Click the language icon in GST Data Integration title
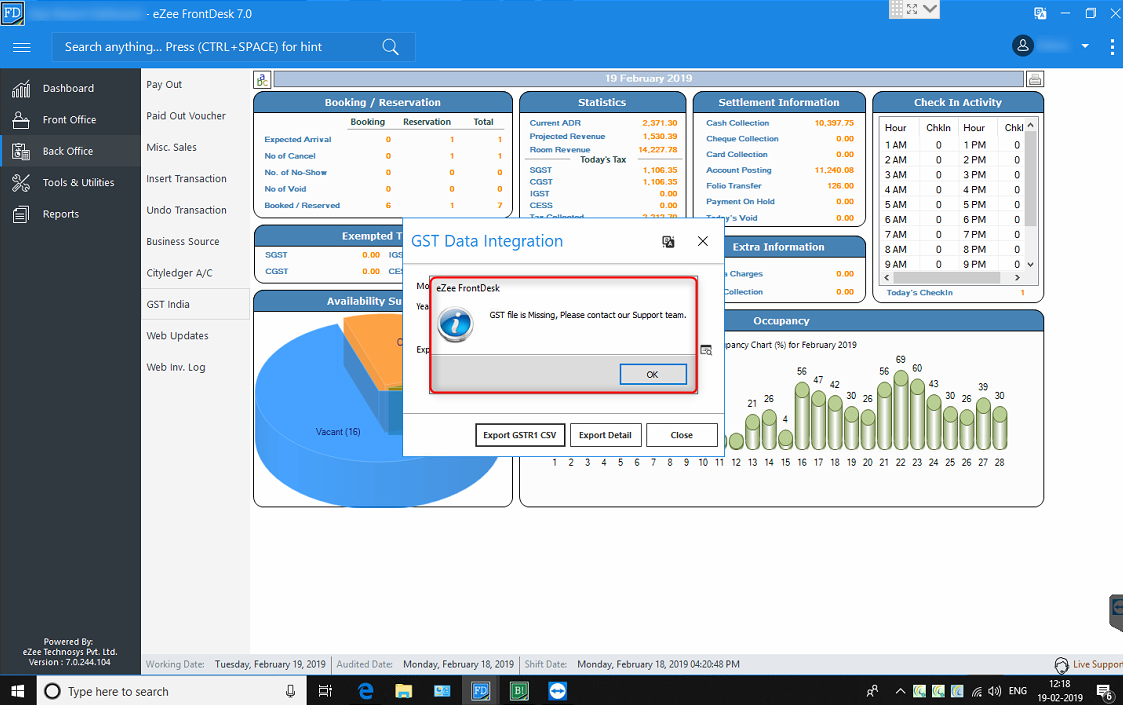The image size is (1123, 705). [668, 242]
